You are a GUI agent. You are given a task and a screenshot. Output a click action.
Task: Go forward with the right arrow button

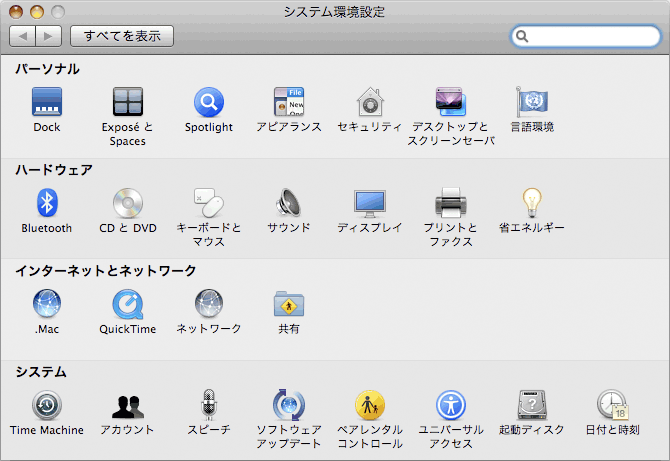(x=49, y=36)
